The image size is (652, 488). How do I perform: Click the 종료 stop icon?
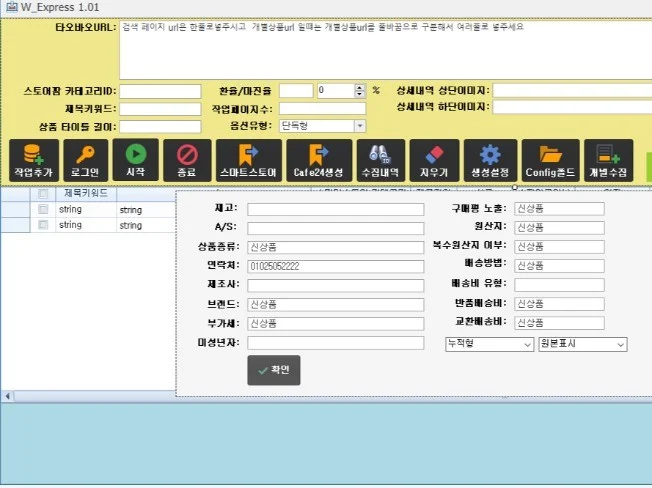[187, 159]
